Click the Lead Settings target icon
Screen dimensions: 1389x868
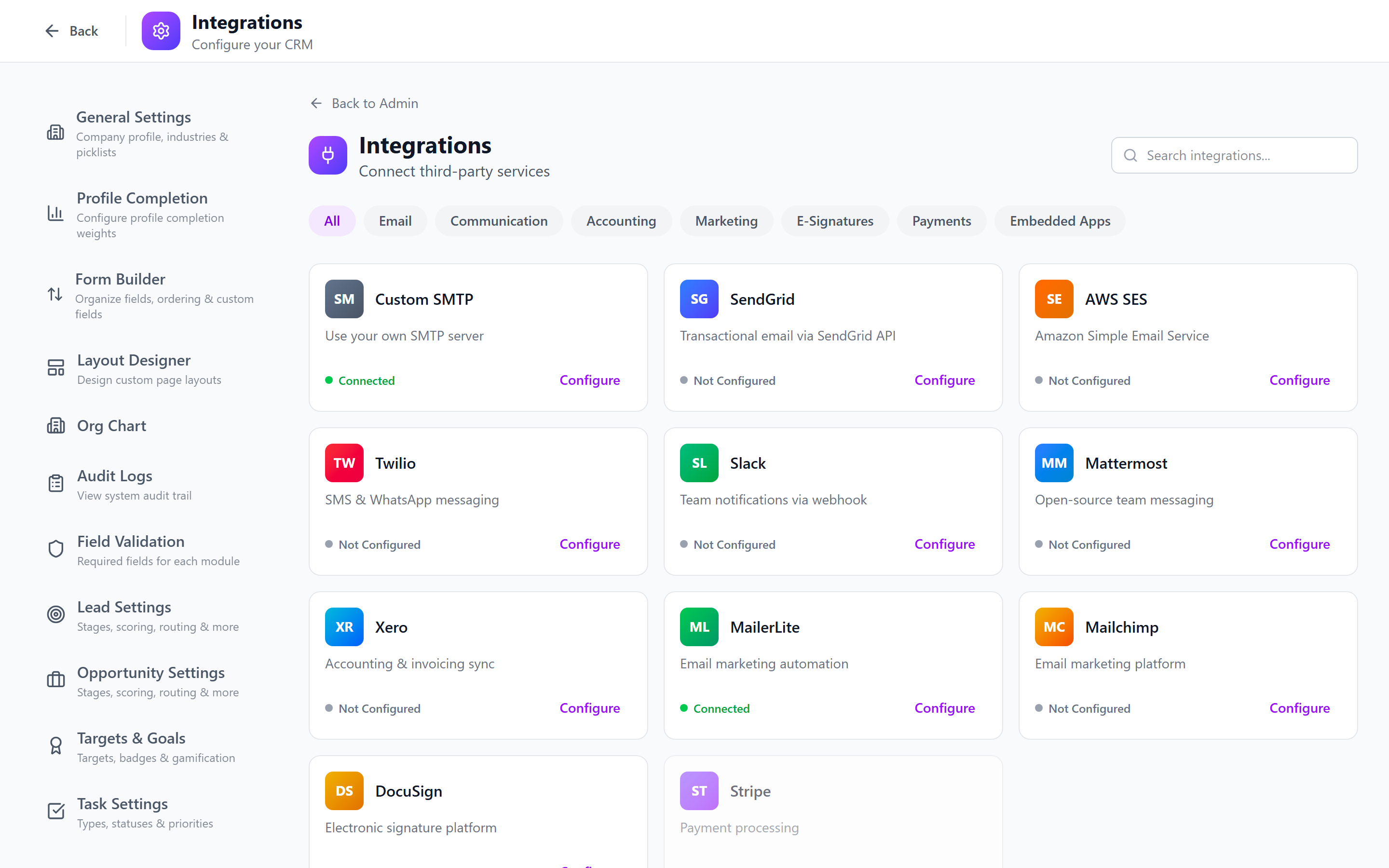(x=55, y=614)
